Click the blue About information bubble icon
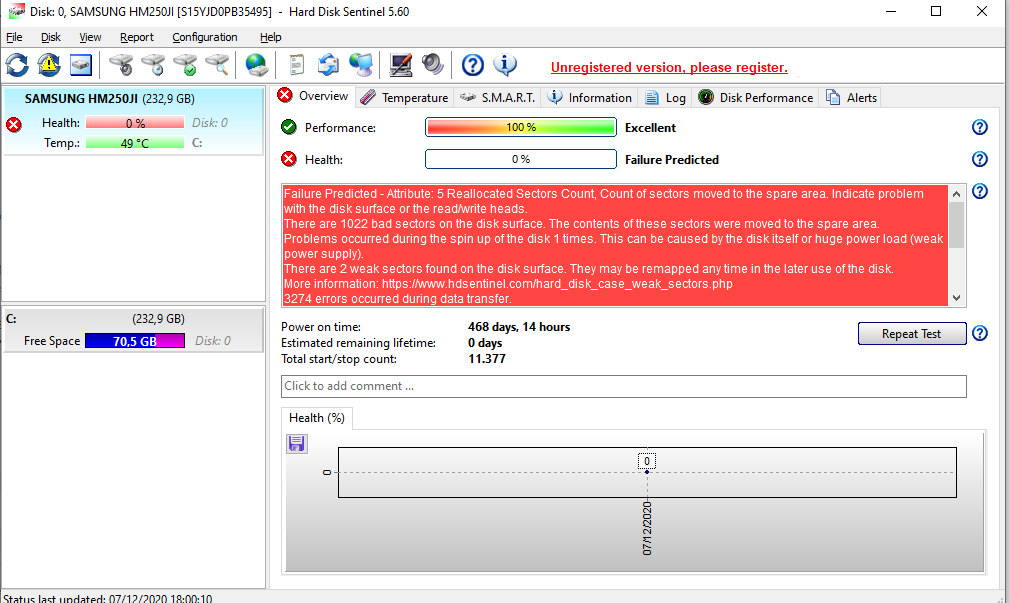Screen dimensions: 1009x603 click(x=505, y=65)
